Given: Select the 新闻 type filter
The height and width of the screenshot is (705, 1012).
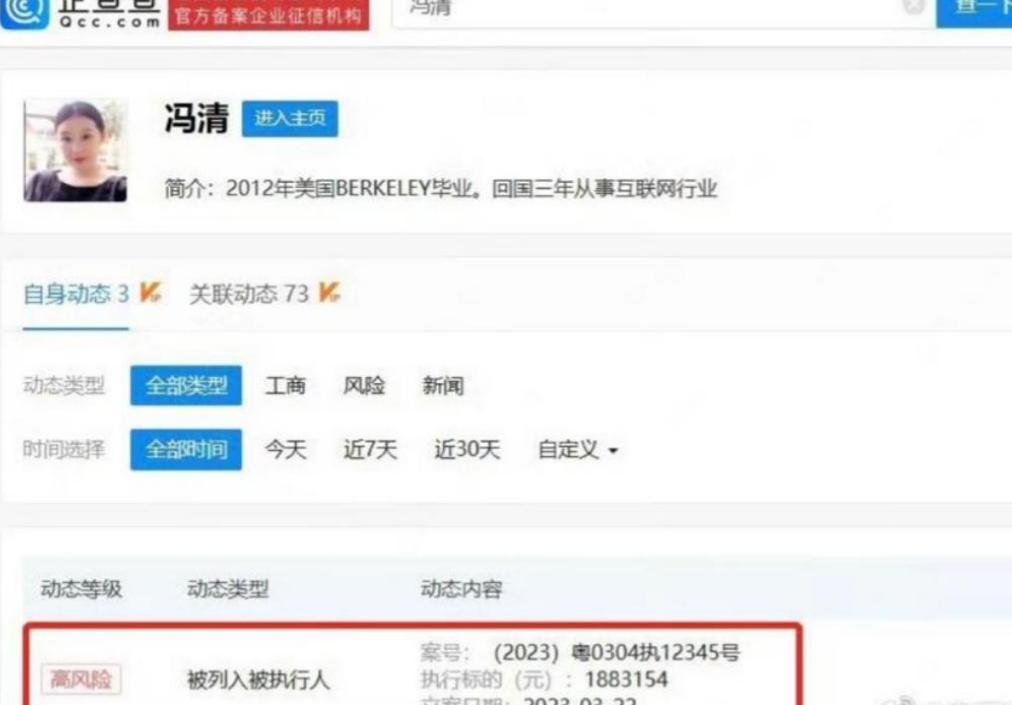Looking at the screenshot, I should coord(443,385).
